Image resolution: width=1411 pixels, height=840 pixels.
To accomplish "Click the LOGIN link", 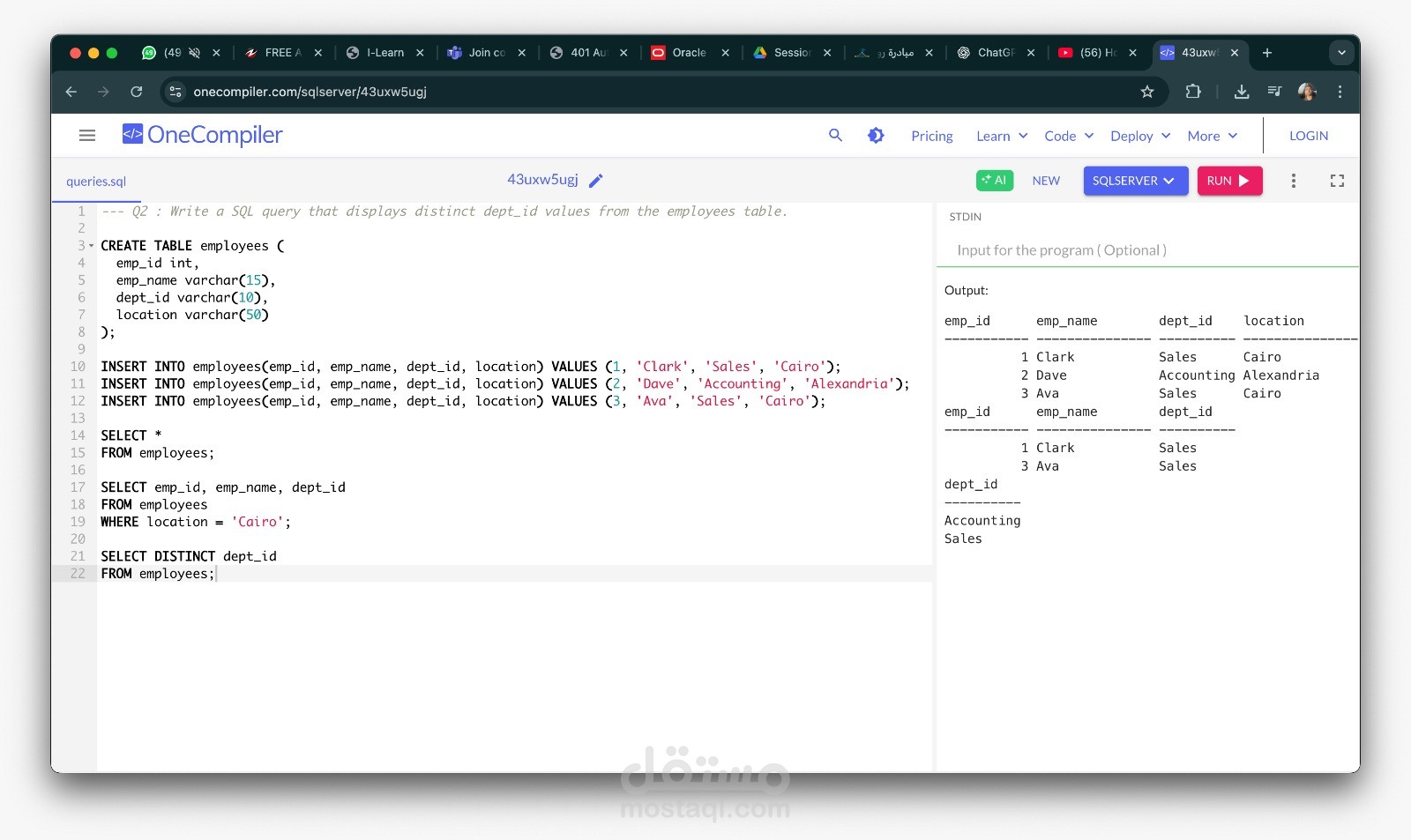I will [1309, 136].
